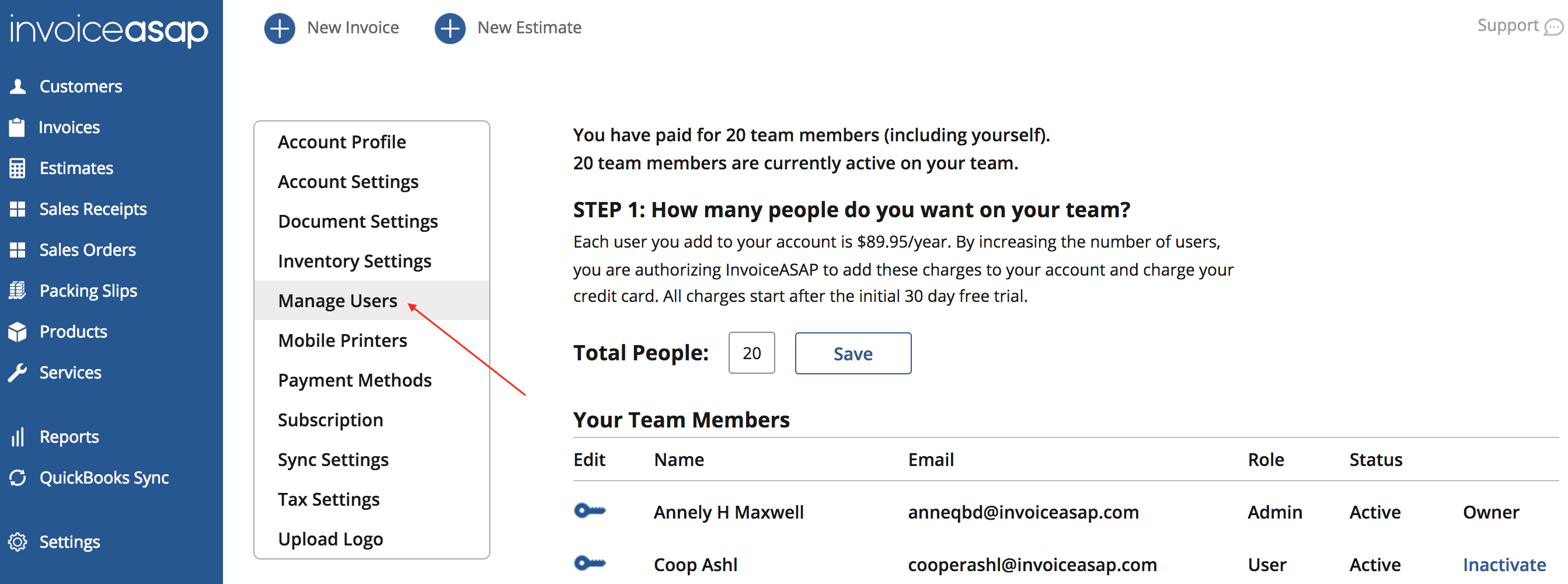Open the Subscription settings page
Image resolution: width=1568 pixels, height=584 pixels.
point(330,419)
